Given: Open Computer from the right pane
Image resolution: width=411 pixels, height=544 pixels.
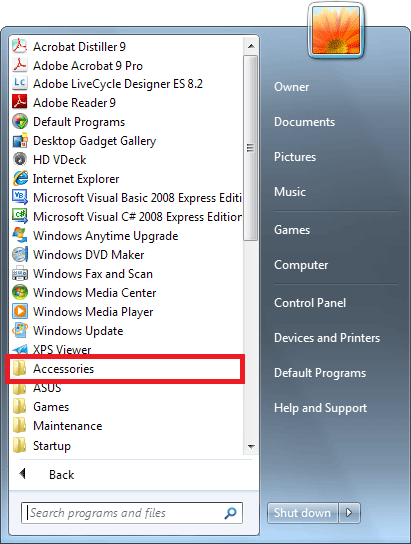Looking at the screenshot, I should point(301,265).
